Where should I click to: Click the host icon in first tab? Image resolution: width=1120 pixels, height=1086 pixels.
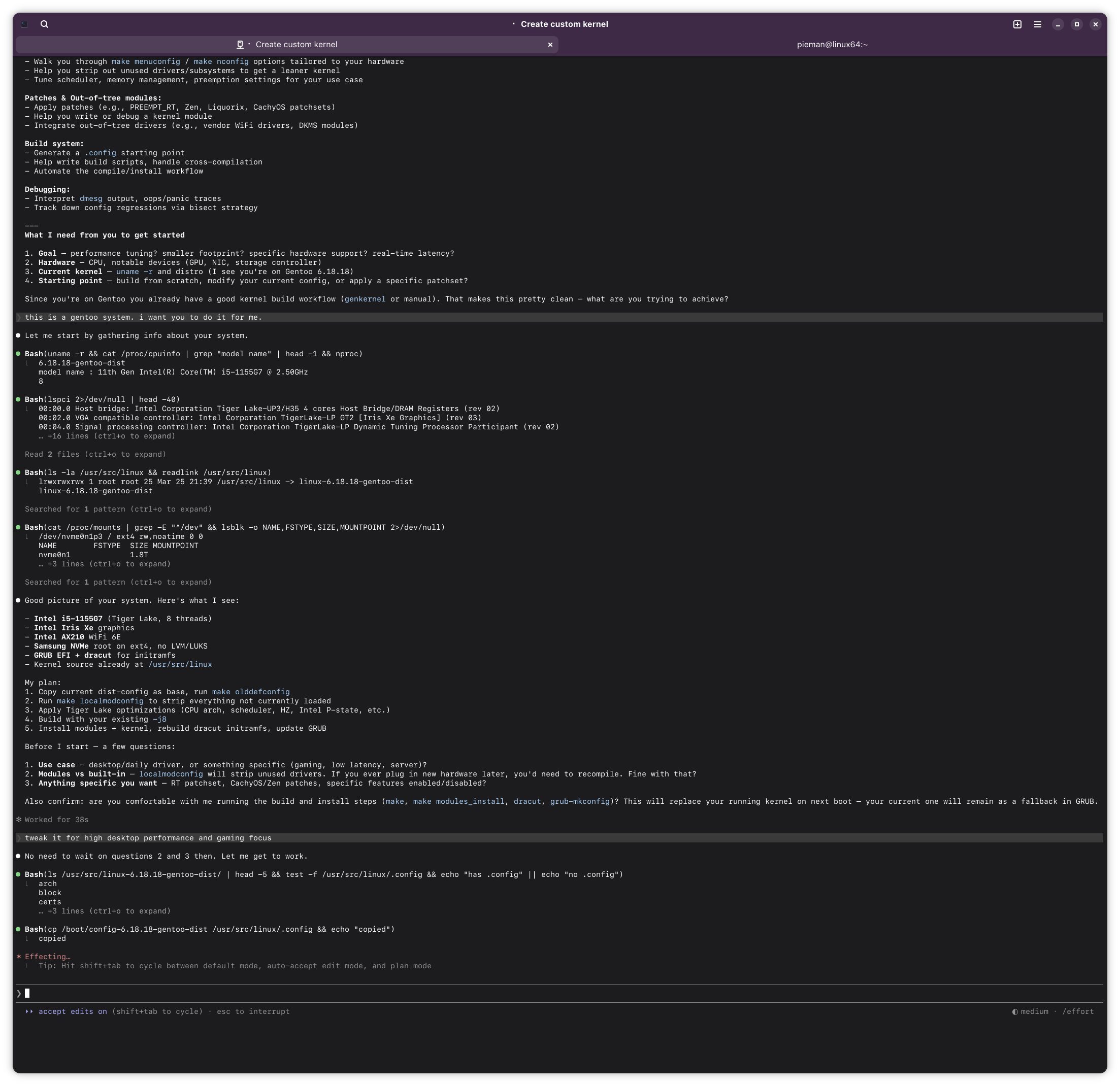pos(240,45)
